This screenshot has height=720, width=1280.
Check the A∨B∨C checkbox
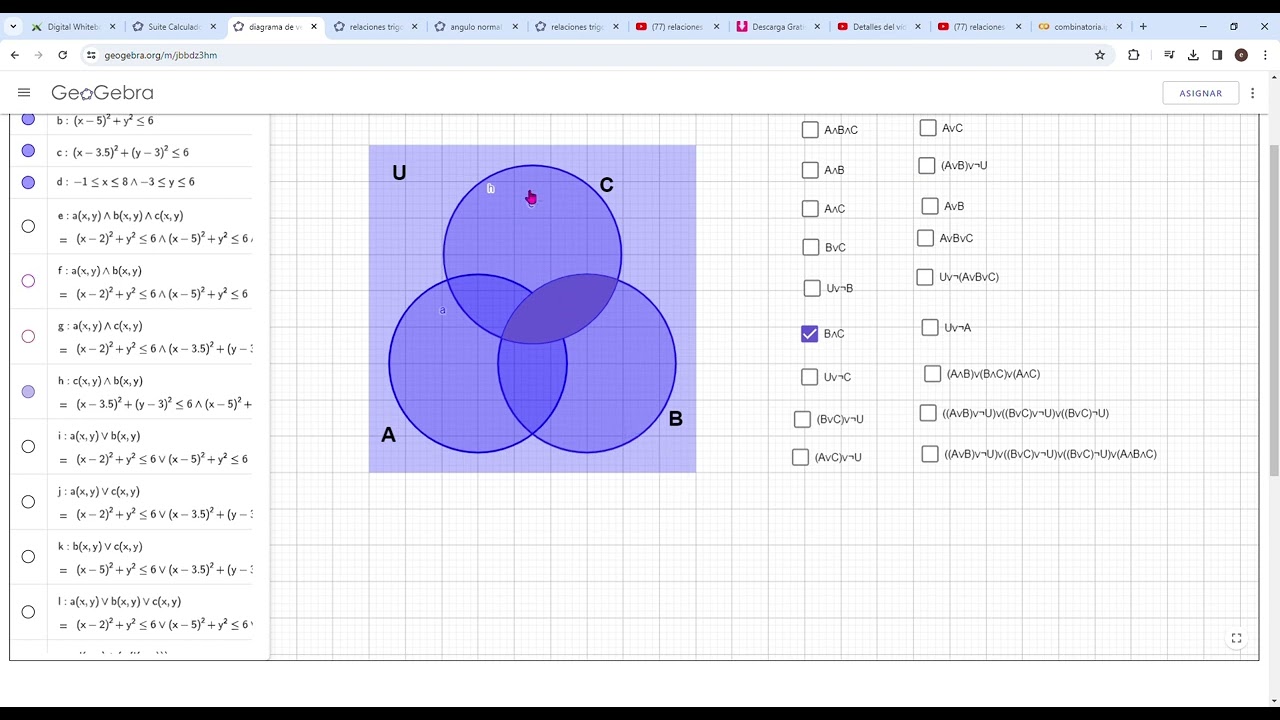pyautogui.click(x=925, y=238)
